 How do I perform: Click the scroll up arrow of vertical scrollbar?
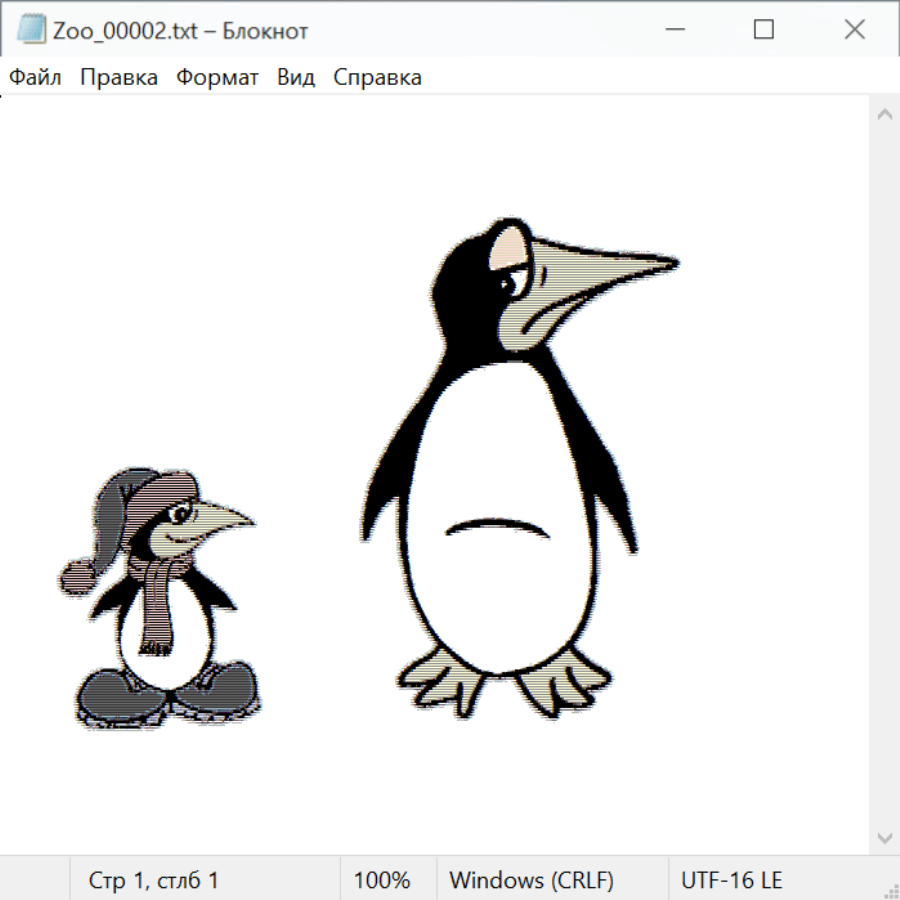pyautogui.click(x=884, y=115)
